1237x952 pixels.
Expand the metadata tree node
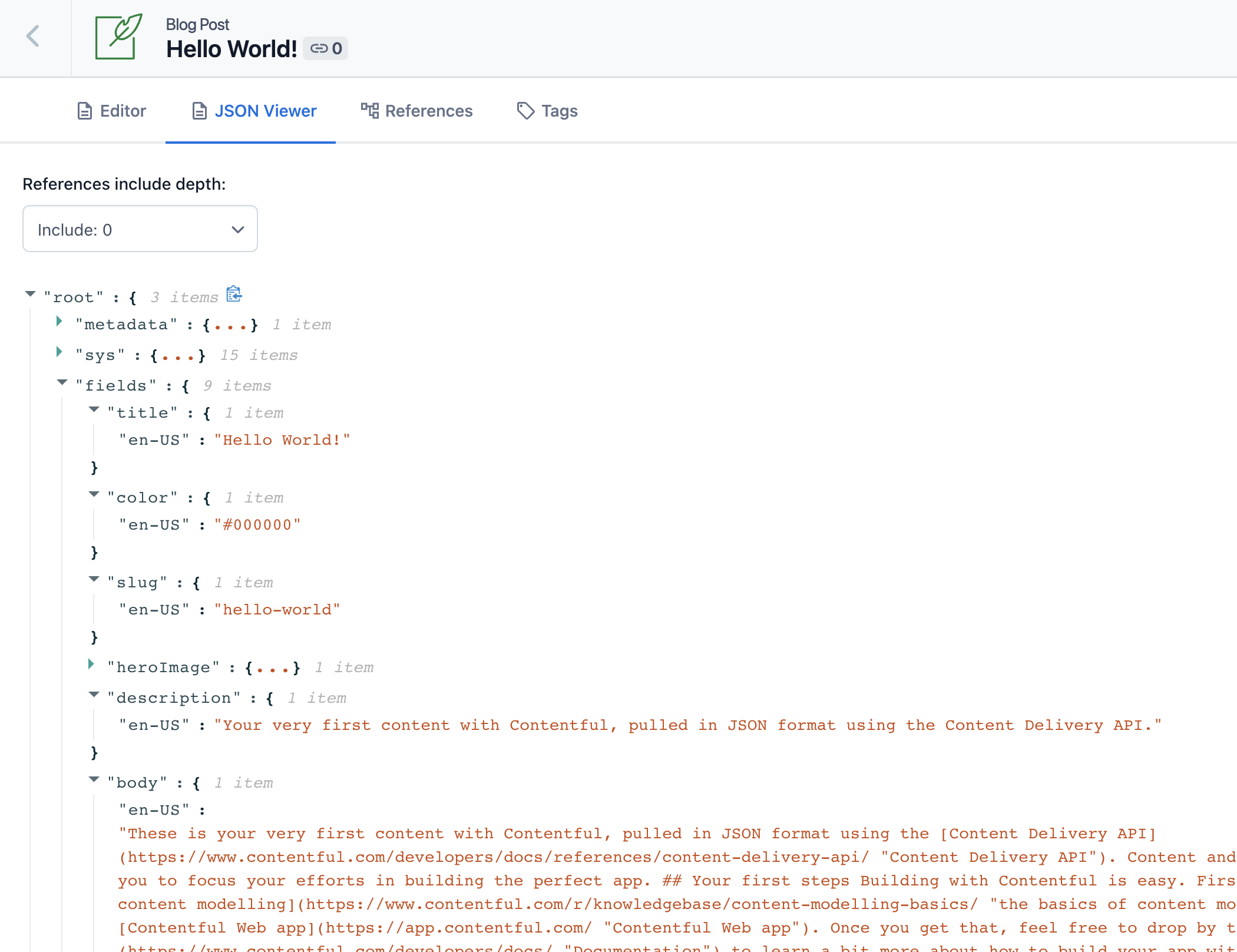(62, 323)
